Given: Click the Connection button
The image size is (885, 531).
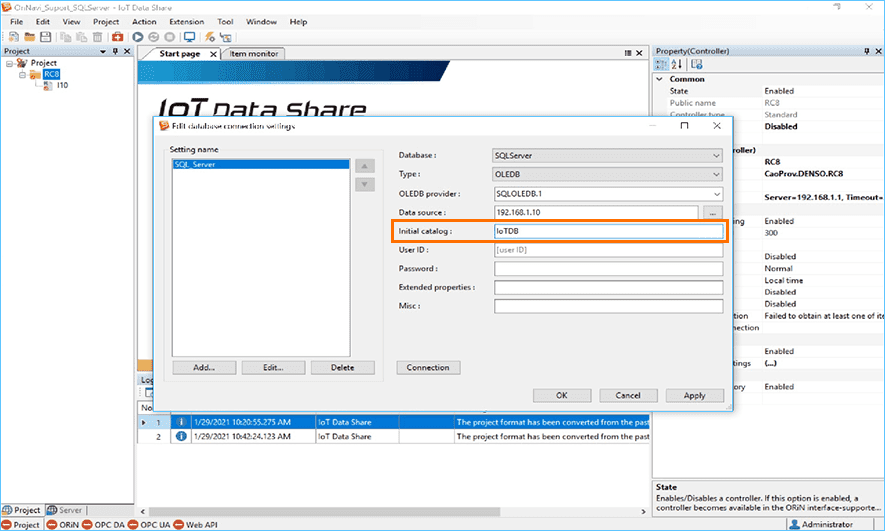Looking at the screenshot, I should (x=428, y=367).
